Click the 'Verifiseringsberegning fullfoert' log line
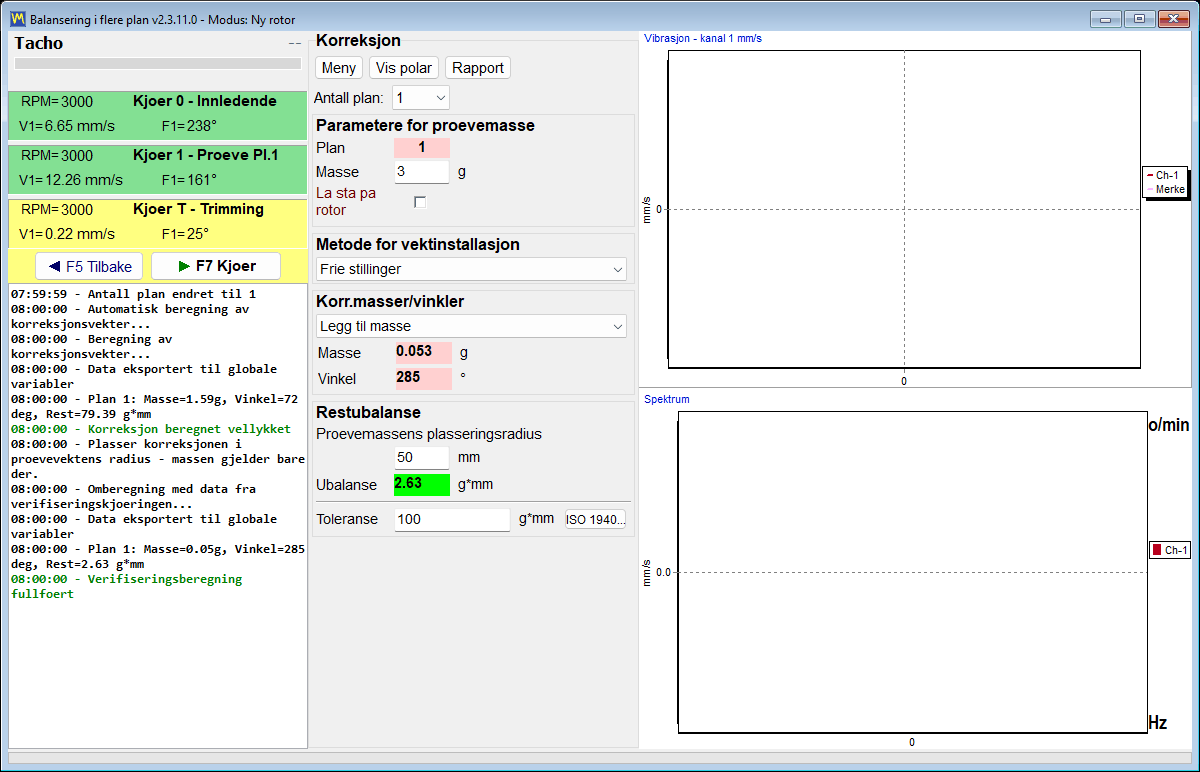Screen dimensions: 1200x772 coord(126,586)
